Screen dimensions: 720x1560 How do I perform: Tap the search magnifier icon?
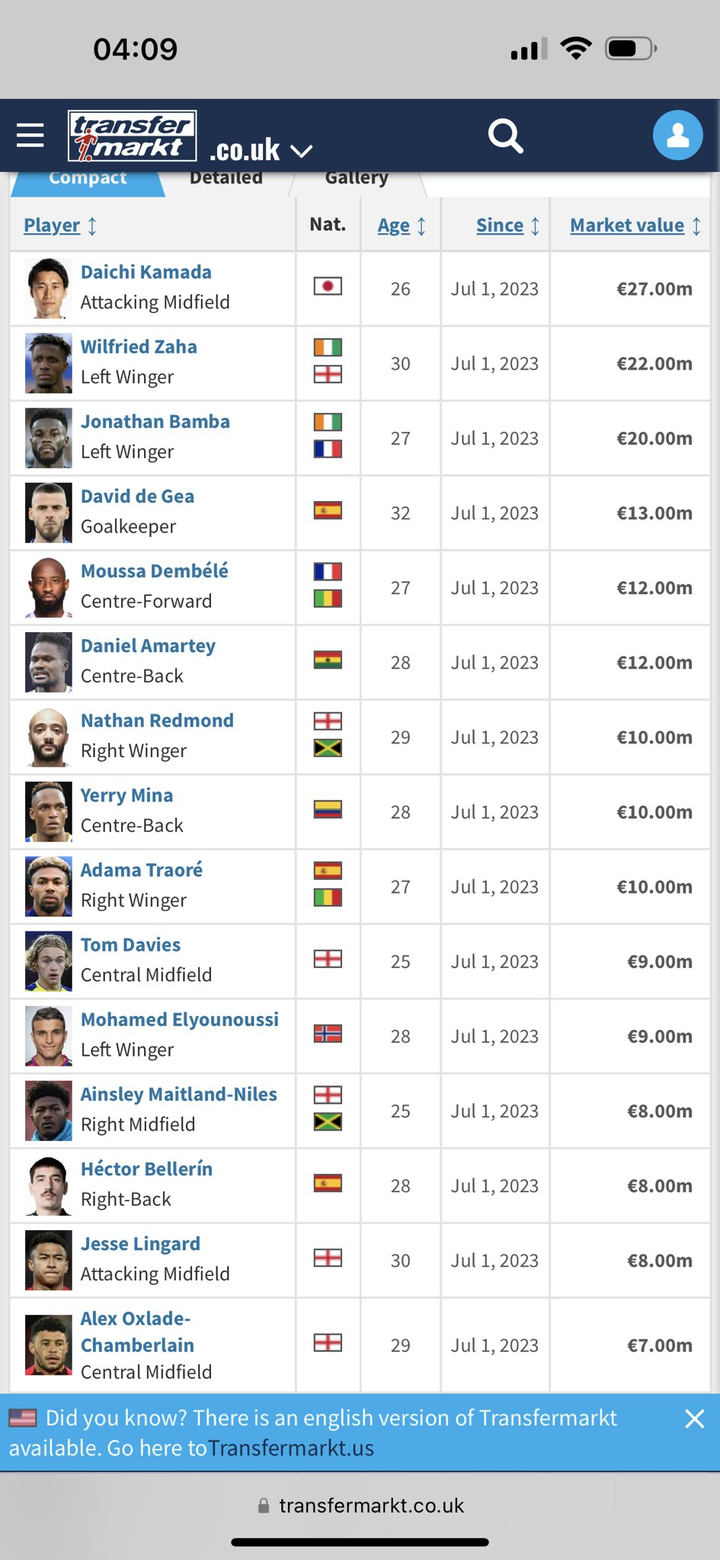[x=506, y=136]
